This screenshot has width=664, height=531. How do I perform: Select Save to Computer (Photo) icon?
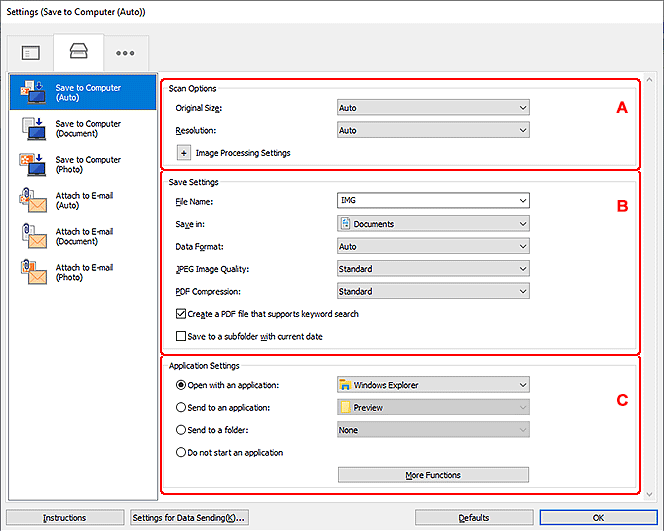(31, 165)
